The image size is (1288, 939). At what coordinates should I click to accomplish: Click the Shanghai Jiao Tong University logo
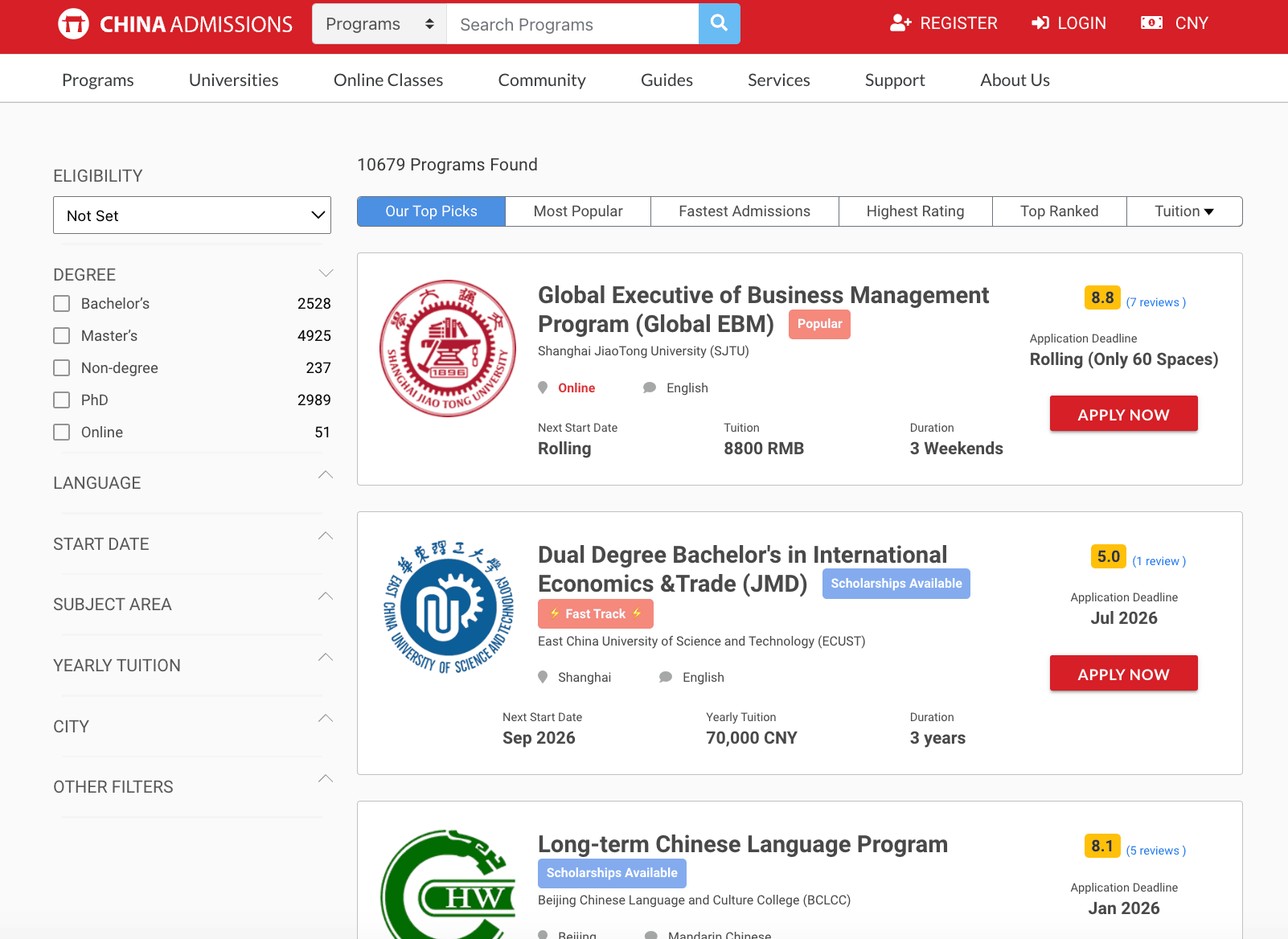point(448,348)
